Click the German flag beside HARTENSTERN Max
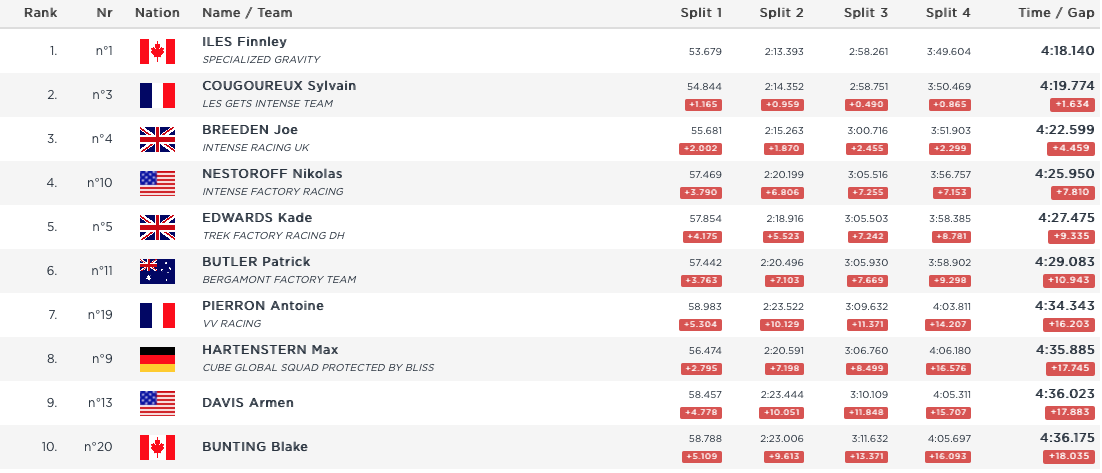 [x=157, y=359]
